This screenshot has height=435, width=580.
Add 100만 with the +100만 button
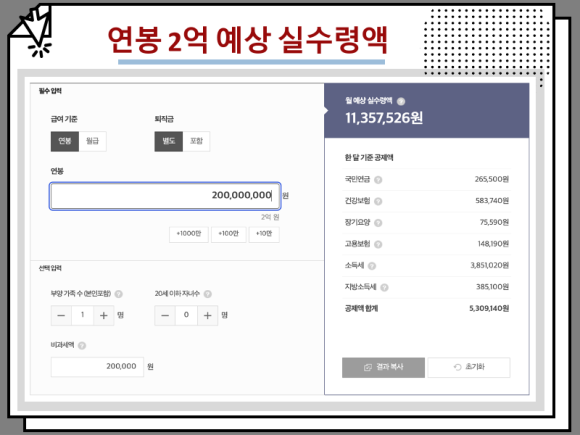point(229,234)
